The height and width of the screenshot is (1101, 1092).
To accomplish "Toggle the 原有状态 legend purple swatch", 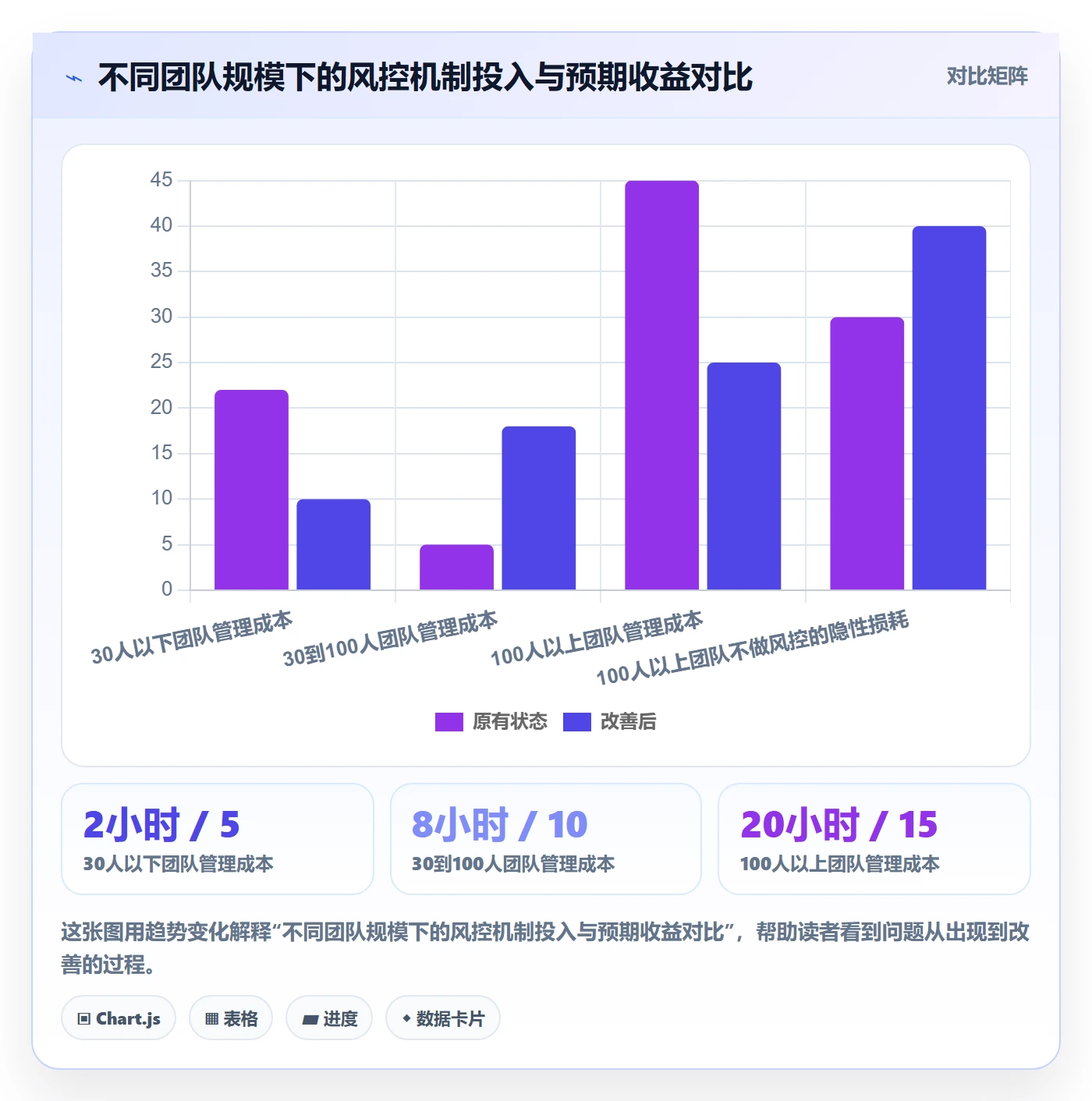I will pos(448,722).
